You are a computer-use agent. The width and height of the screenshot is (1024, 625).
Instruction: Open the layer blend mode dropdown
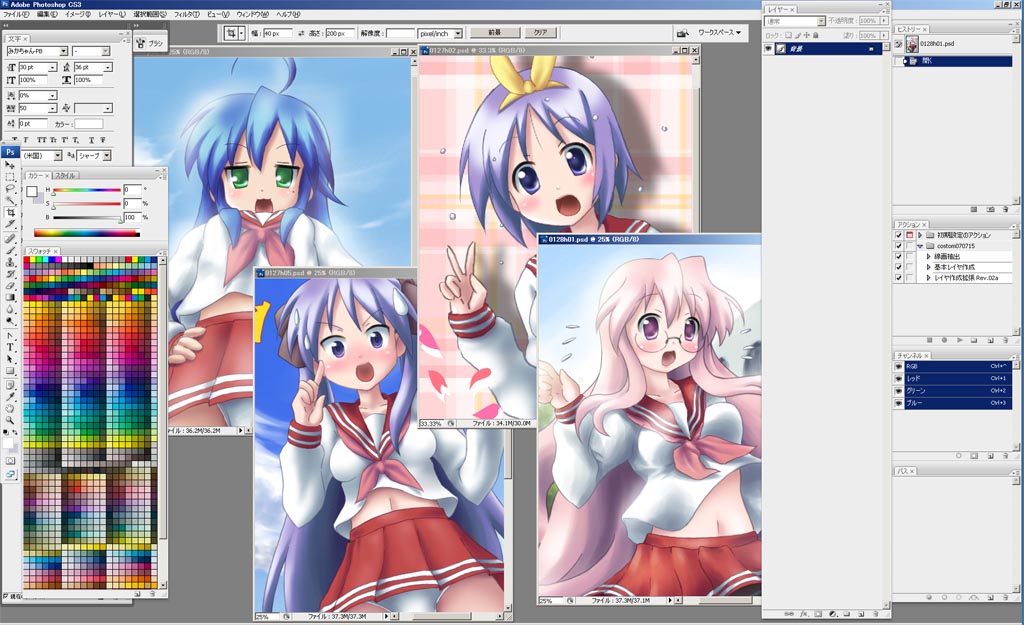click(821, 22)
